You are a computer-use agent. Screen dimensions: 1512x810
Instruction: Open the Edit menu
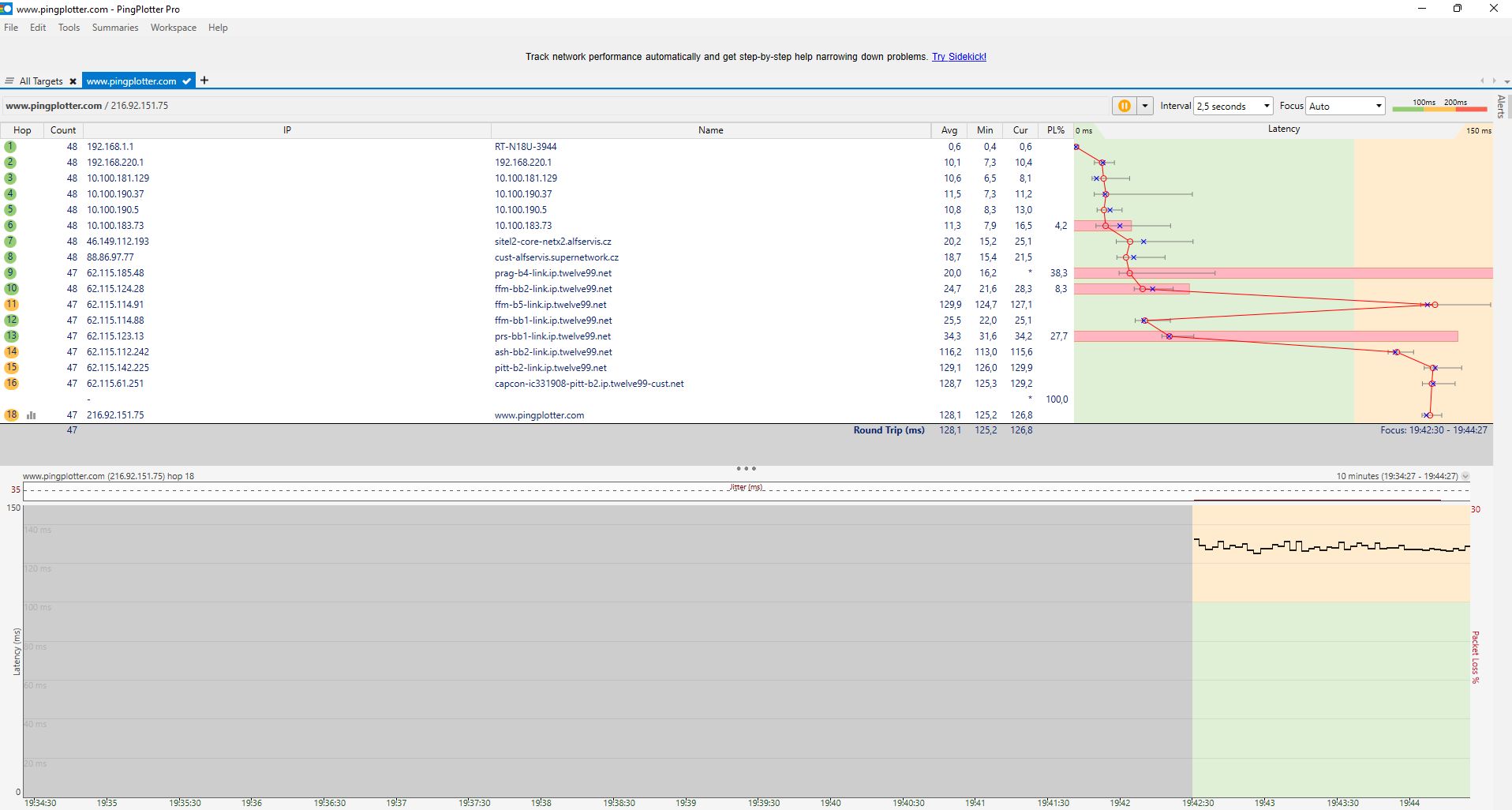point(38,28)
